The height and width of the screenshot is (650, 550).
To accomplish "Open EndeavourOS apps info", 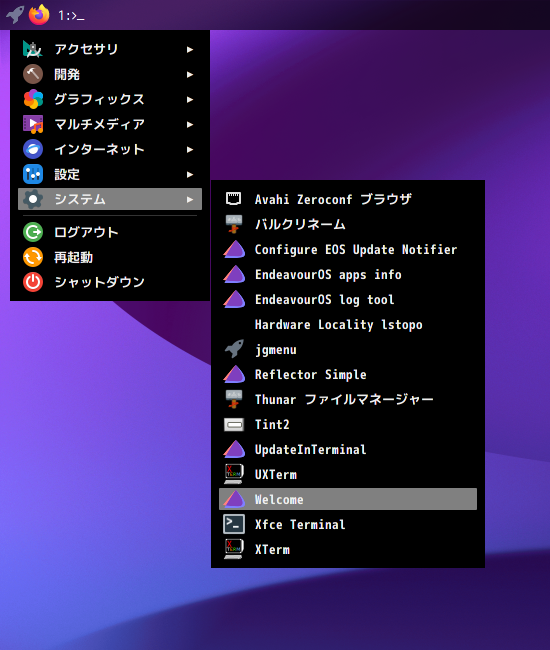I will (348, 274).
